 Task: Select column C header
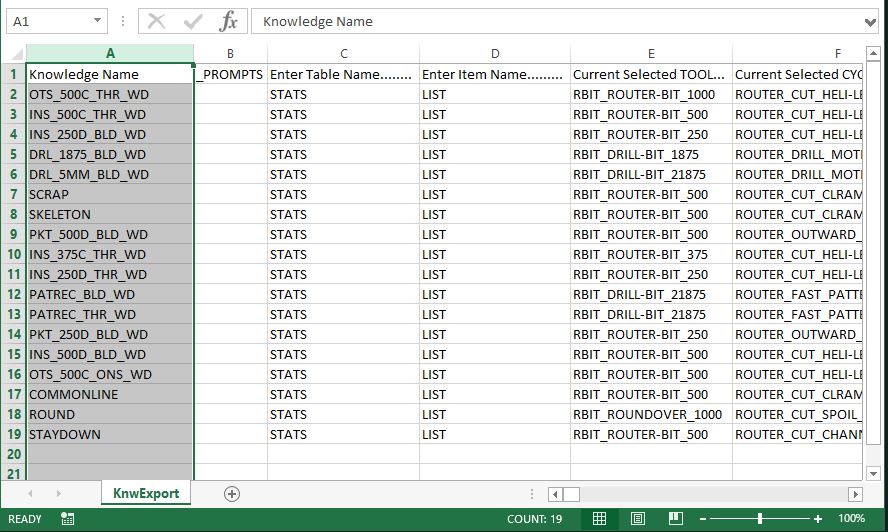coord(343,53)
